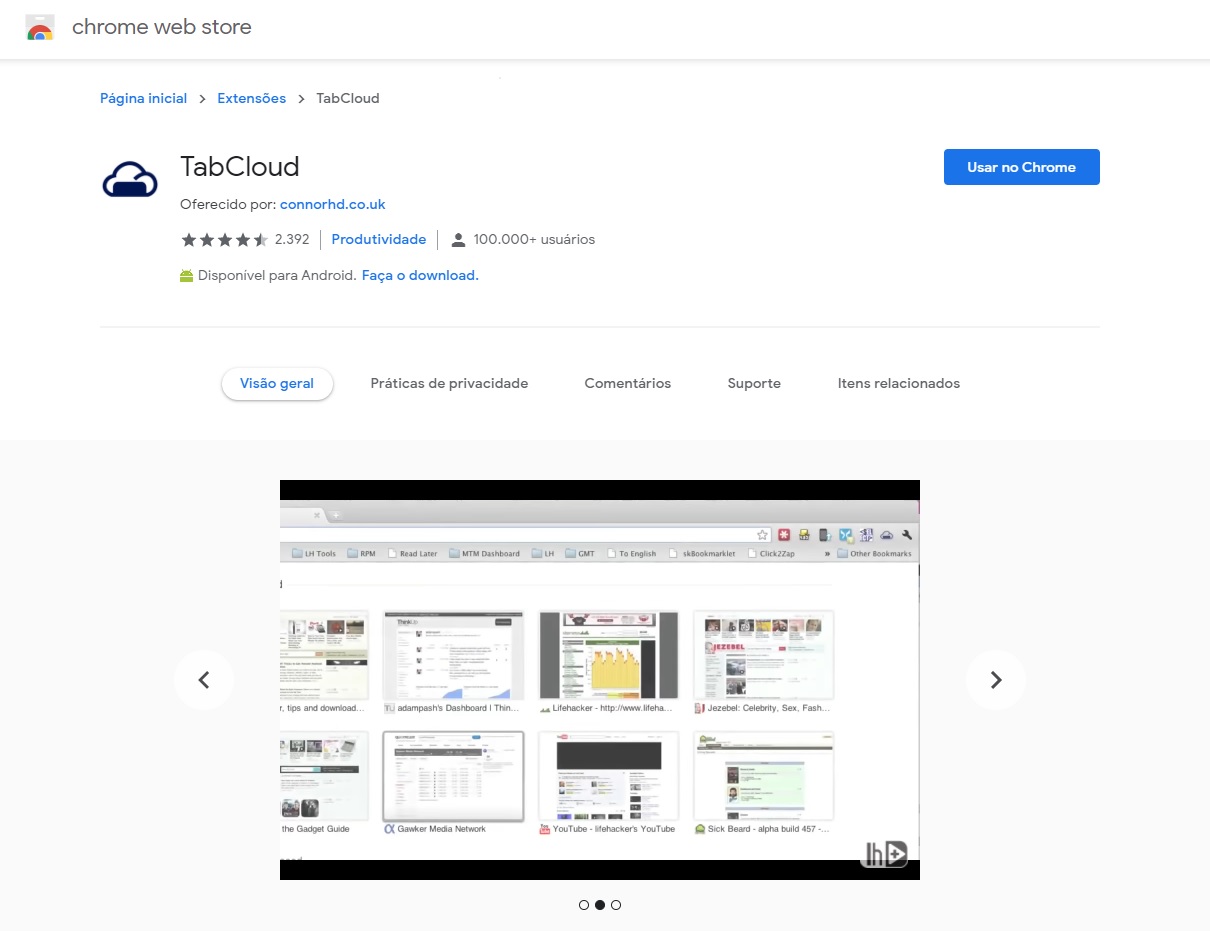The image size is (1210, 931).
Task: Click Oferecido por label text
Action: click(228, 204)
